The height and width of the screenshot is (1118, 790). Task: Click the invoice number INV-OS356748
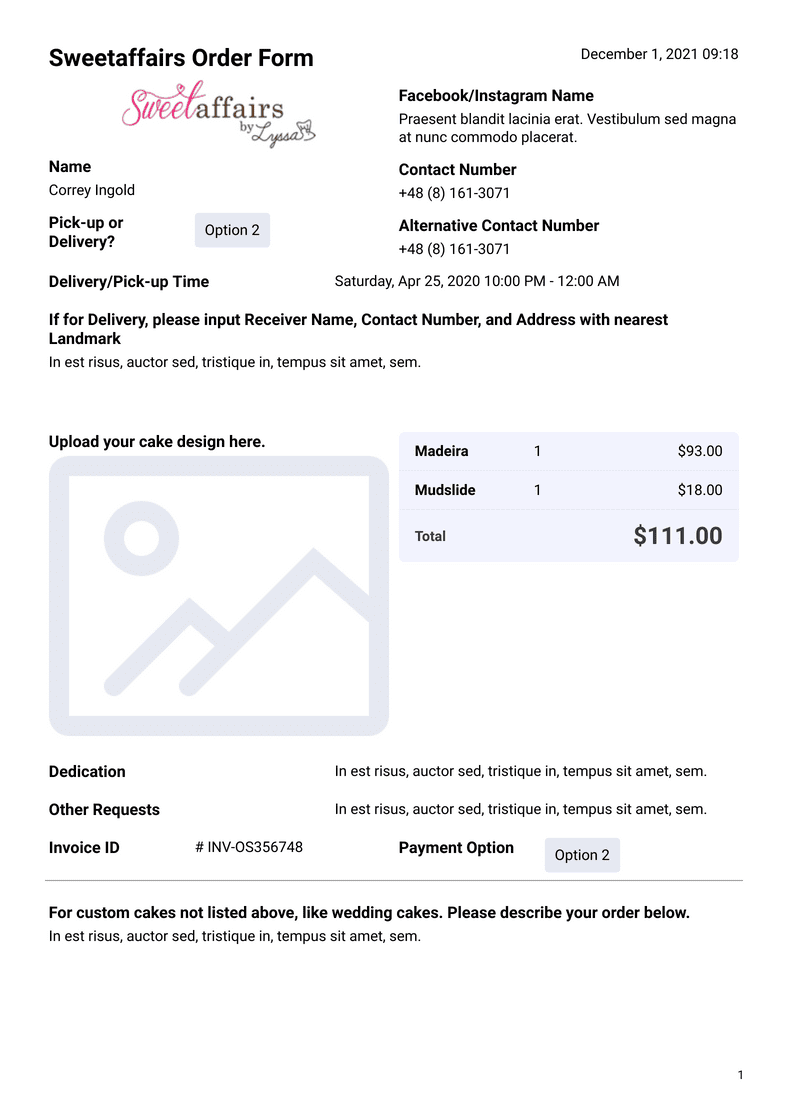coord(249,847)
